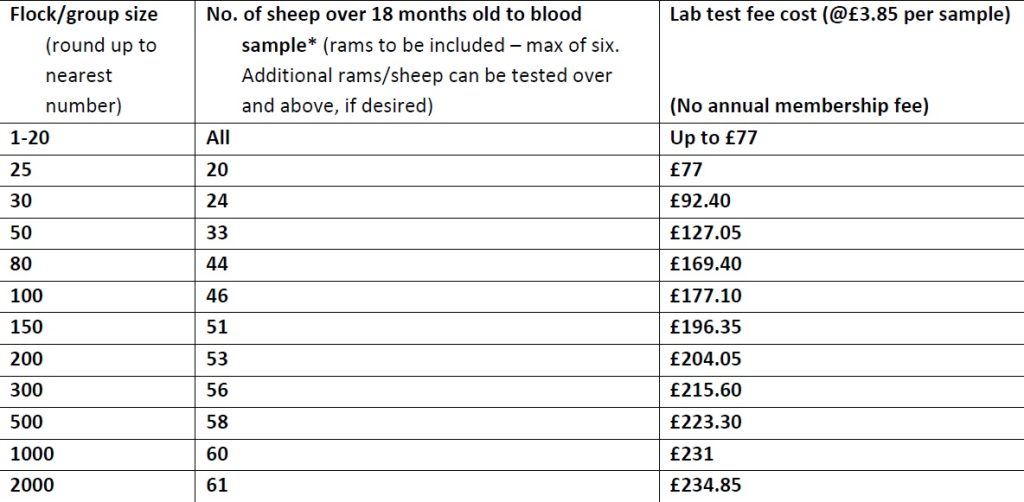The width and height of the screenshot is (1024, 502).
Task: Click the sample count 44 cell
Action: (x=217, y=264)
